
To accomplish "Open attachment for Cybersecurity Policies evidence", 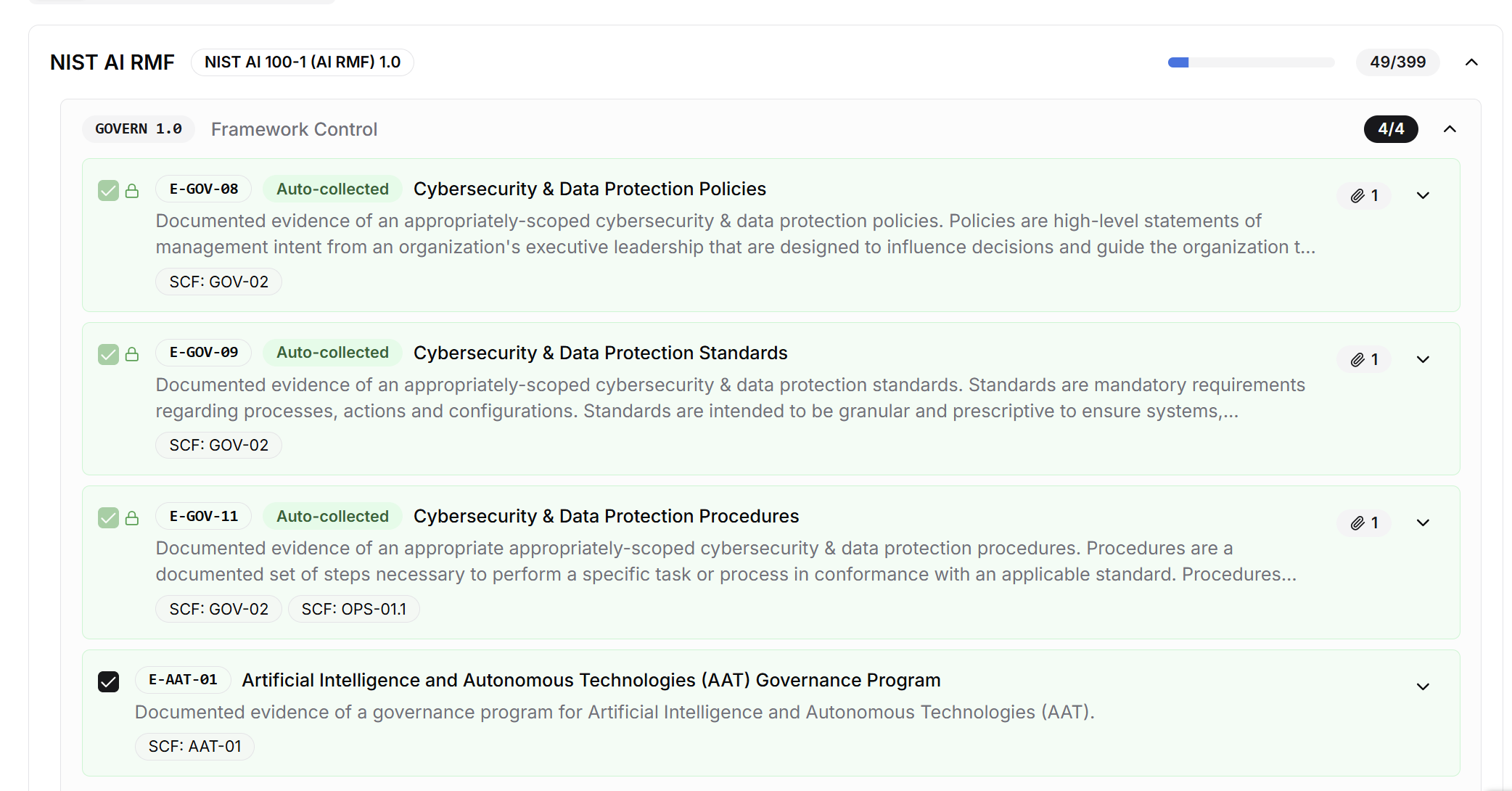I will coord(1364,196).
